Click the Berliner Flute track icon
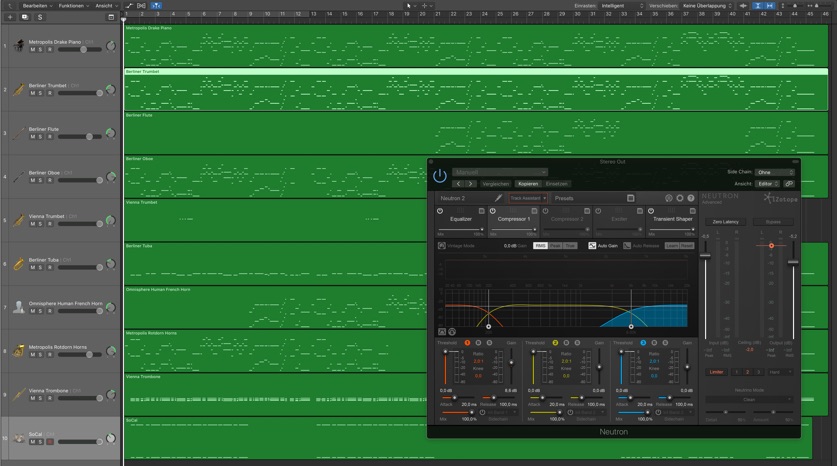The image size is (837, 466). point(19,133)
